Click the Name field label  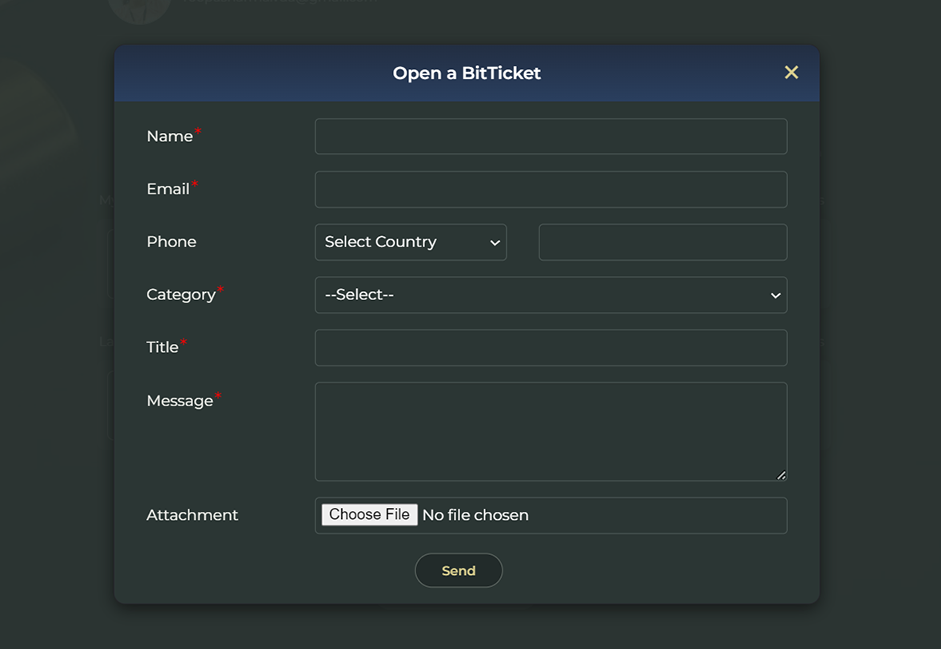tap(169, 137)
